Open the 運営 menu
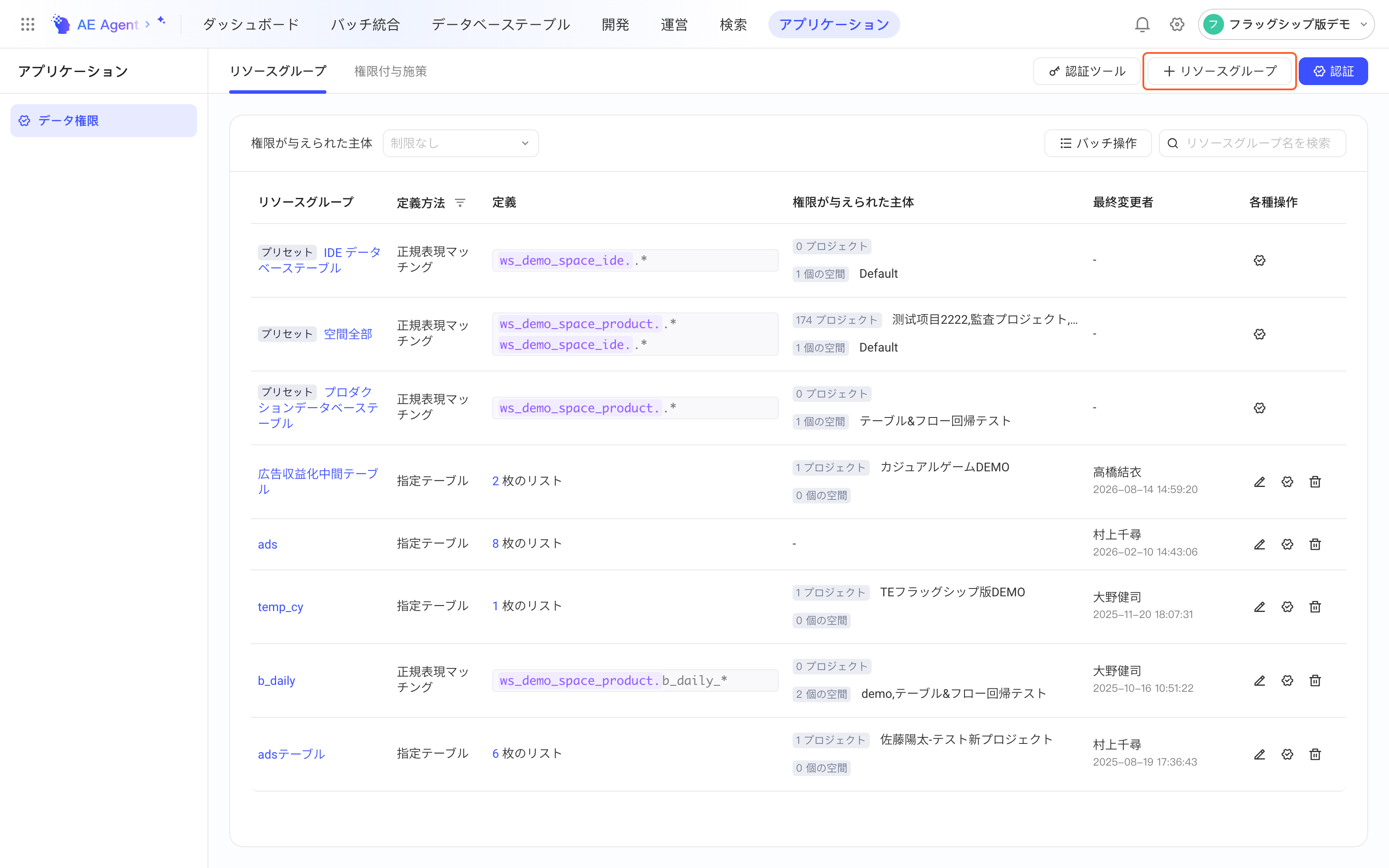This screenshot has width=1389, height=868. (x=674, y=24)
